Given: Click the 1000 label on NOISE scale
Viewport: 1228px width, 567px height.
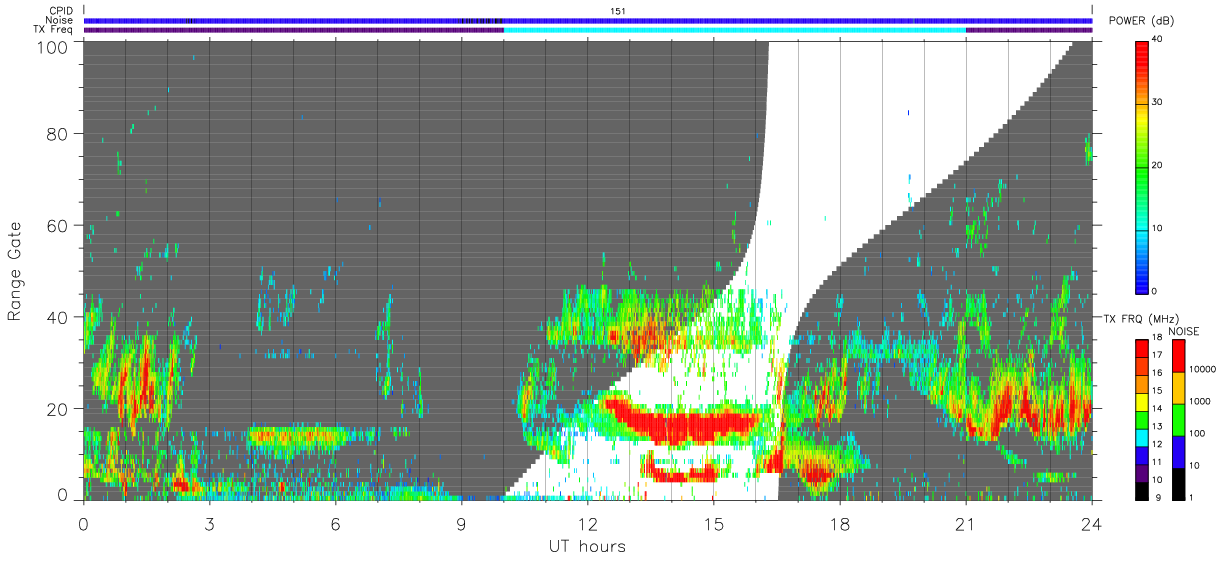Looking at the screenshot, I should (x=1199, y=401).
